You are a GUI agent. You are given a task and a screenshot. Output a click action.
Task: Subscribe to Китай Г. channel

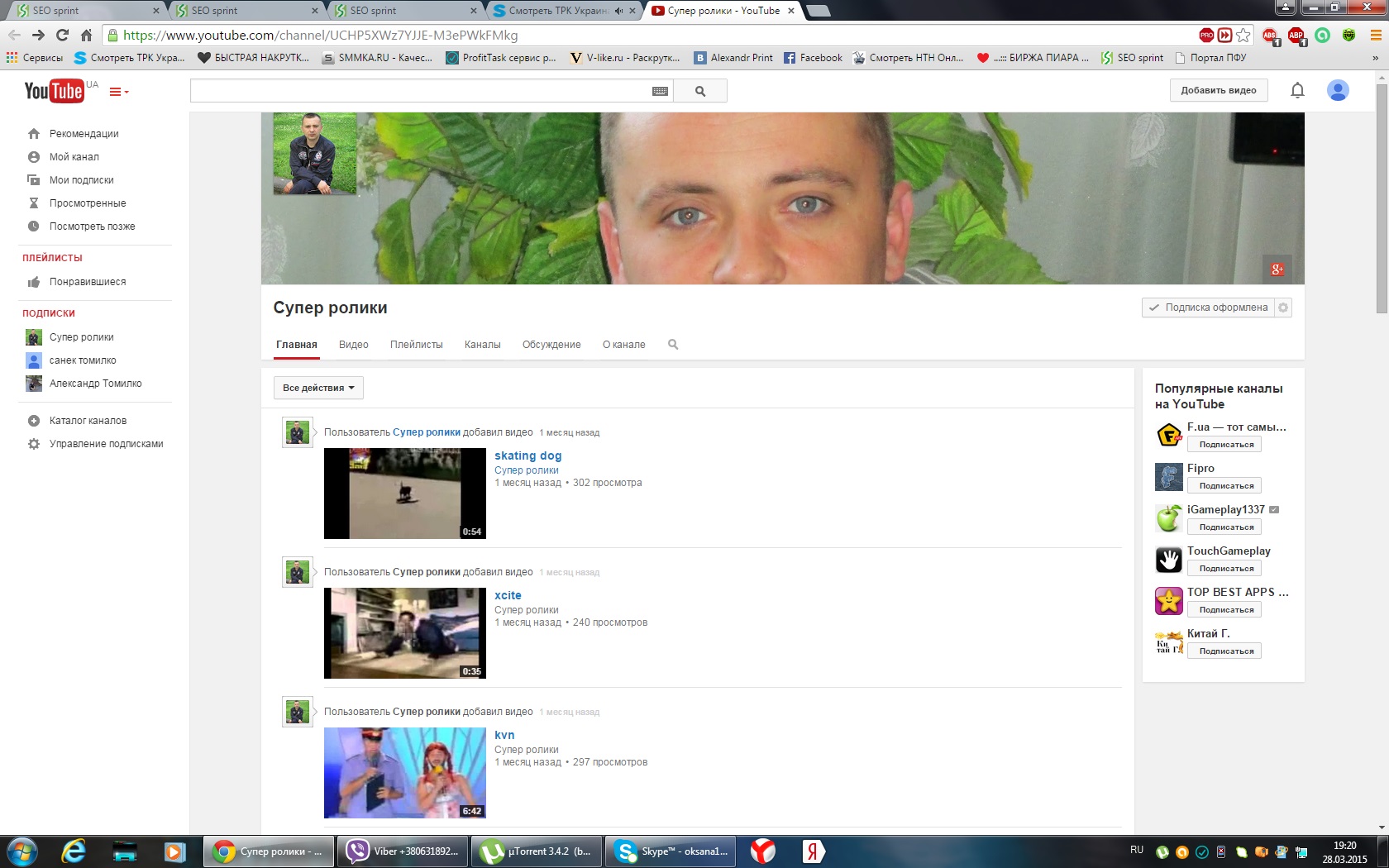tap(1224, 651)
